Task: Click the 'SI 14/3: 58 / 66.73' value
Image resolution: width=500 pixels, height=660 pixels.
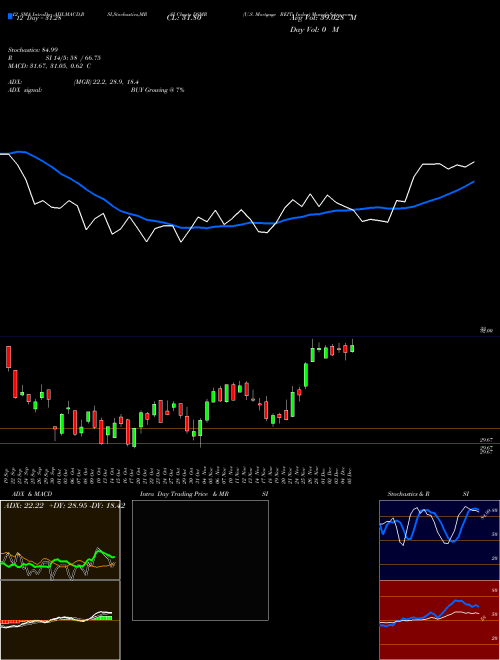Action: pyautogui.click(x=73, y=58)
